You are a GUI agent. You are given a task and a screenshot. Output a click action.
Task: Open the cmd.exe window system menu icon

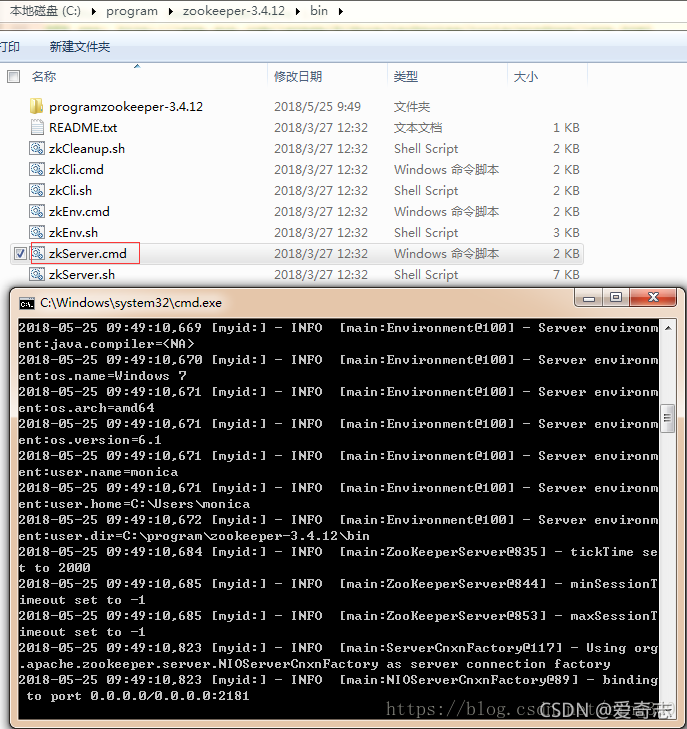[27, 304]
